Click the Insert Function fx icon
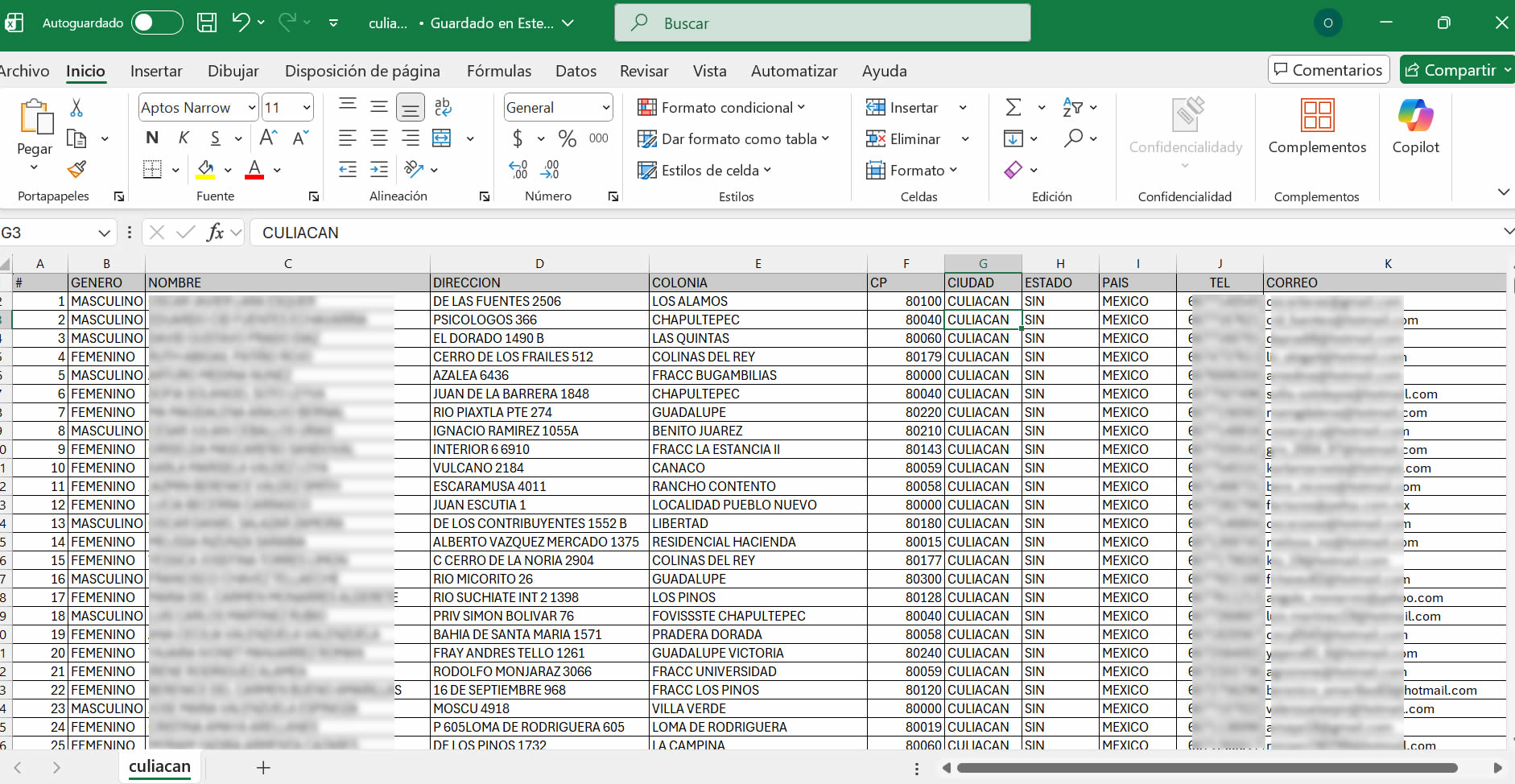 pos(215,233)
